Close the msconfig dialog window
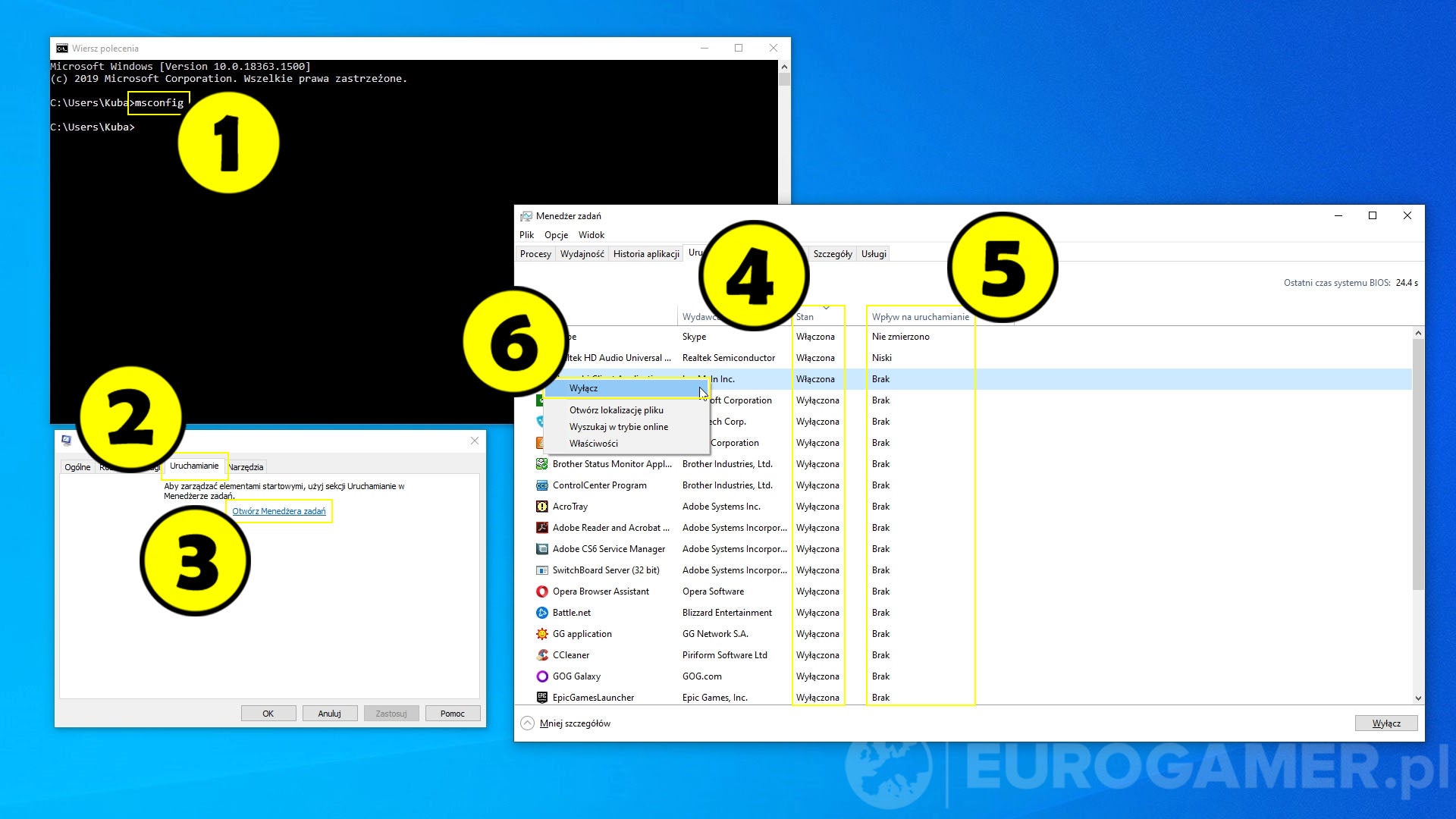 pos(475,441)
